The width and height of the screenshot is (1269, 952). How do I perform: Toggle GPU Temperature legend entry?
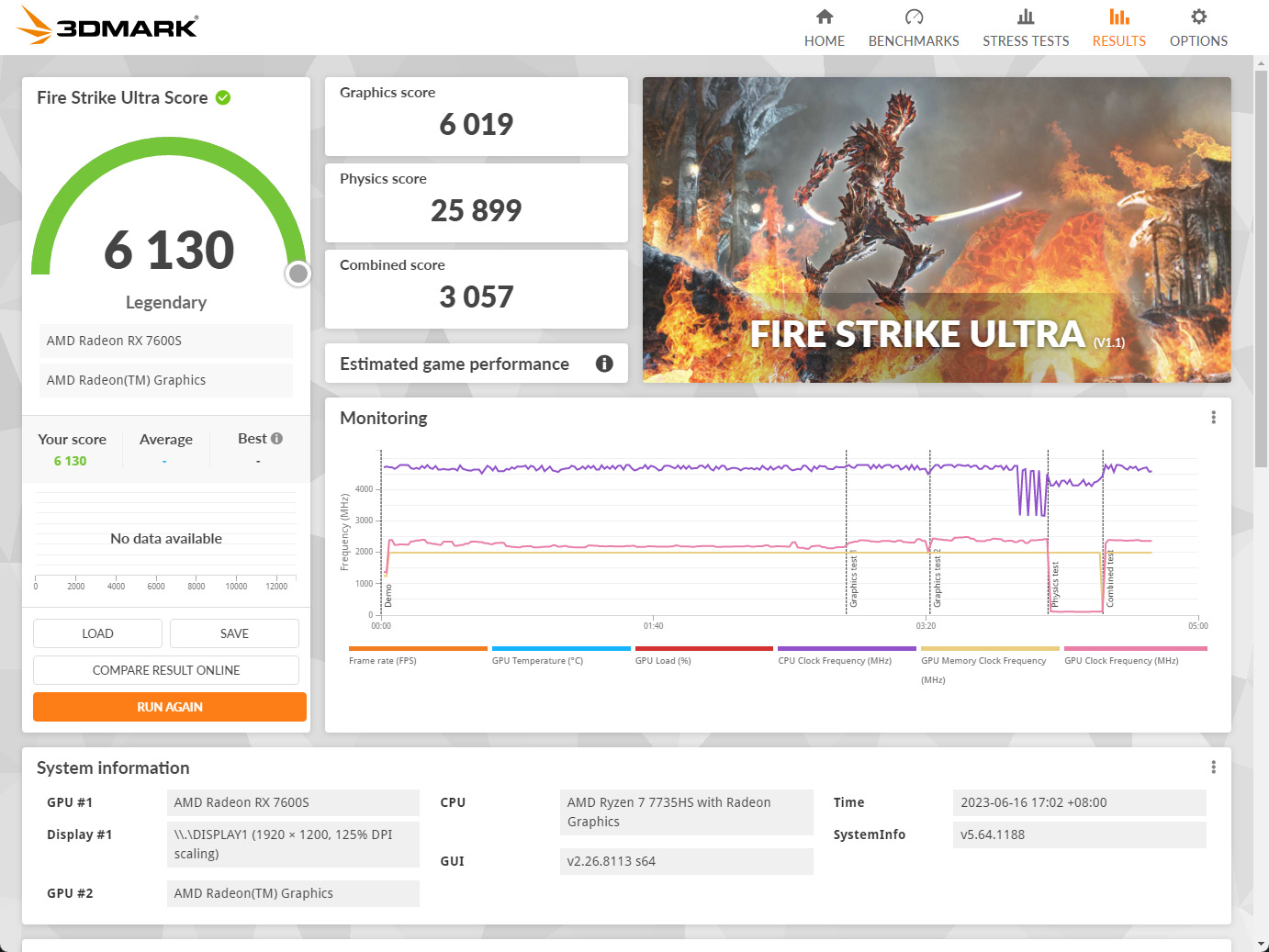coord(561,655)
